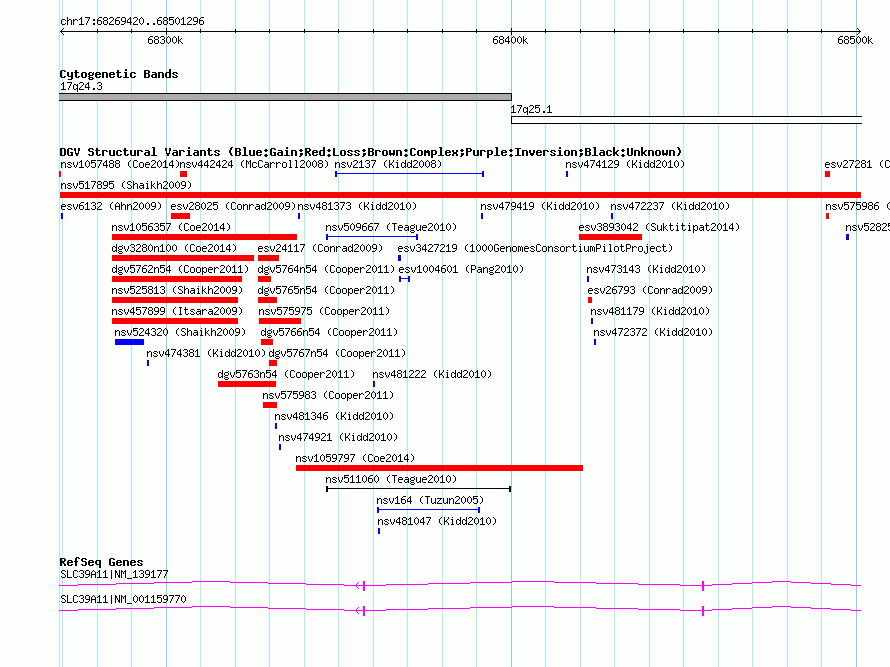Select the black nsv511060 unknown line
This screenshot has height=667, width=890.
(419, 489)
